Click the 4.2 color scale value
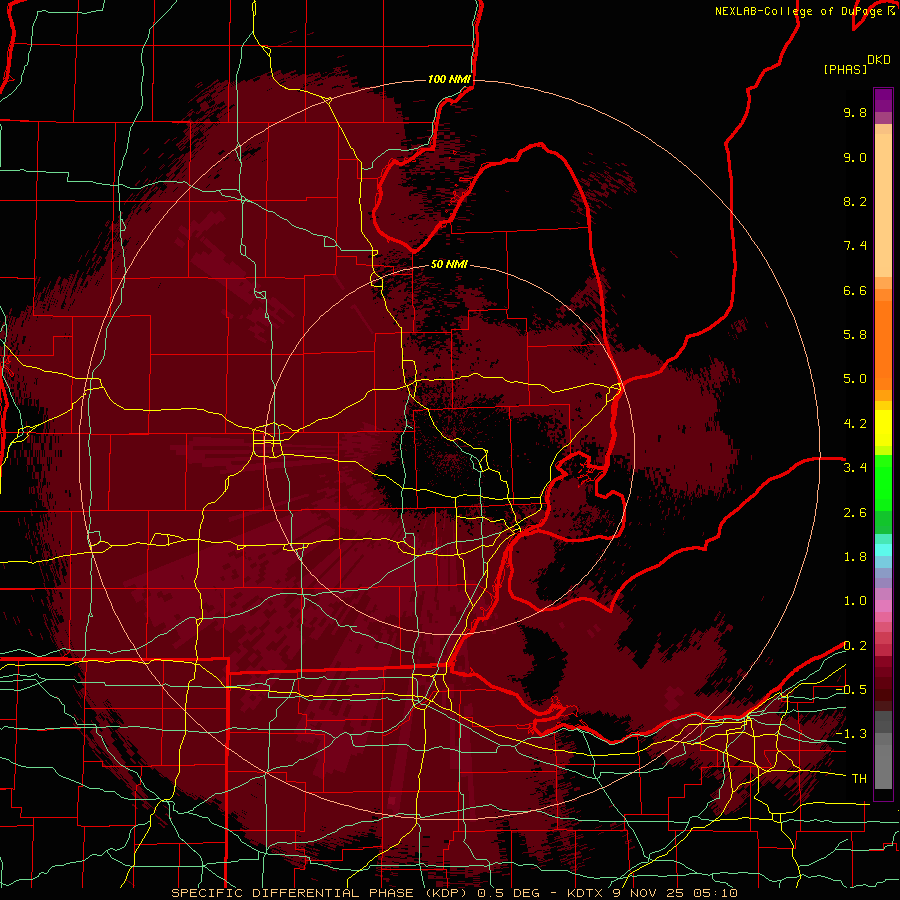Image resolution: width=900 pixels, height=900 pixels. click(x=855, y=424)
